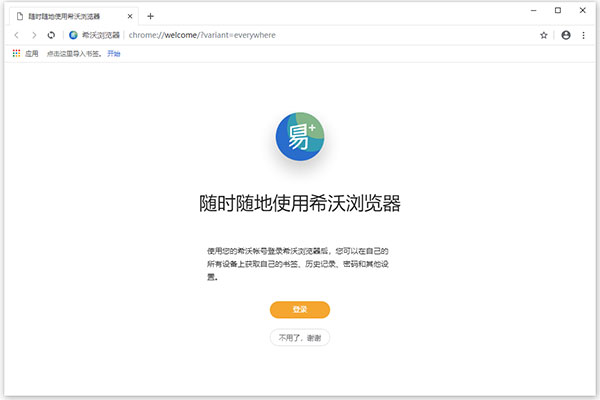Reload the current page

click(51, 35)
